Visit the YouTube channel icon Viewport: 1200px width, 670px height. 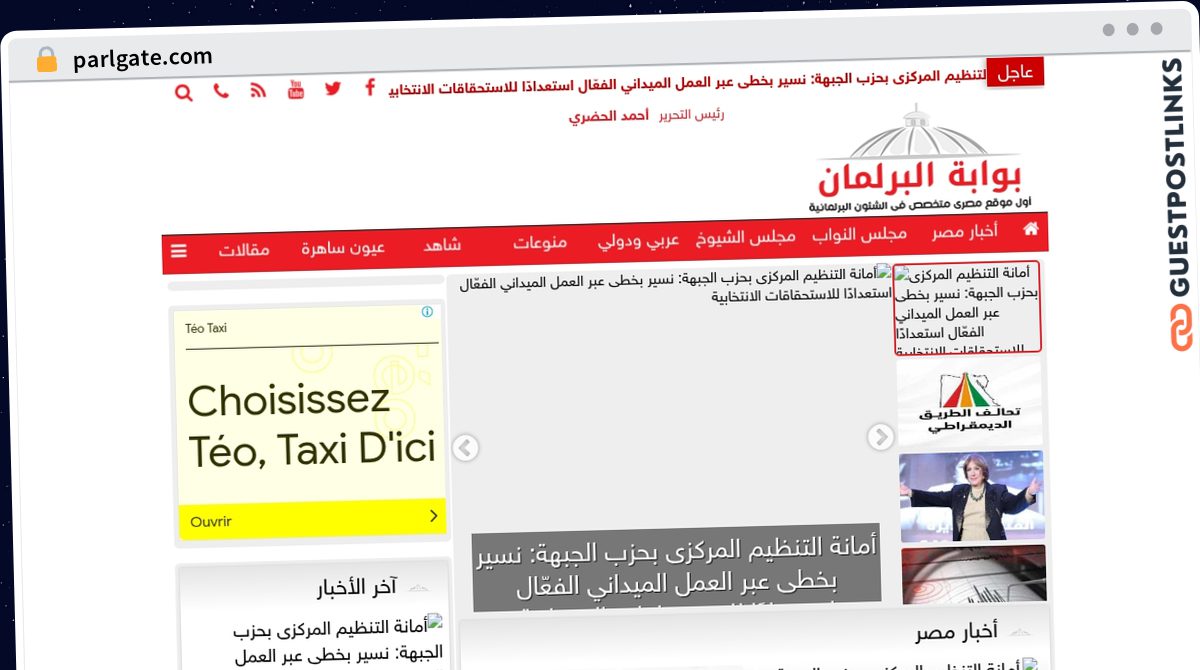[296, 89]
